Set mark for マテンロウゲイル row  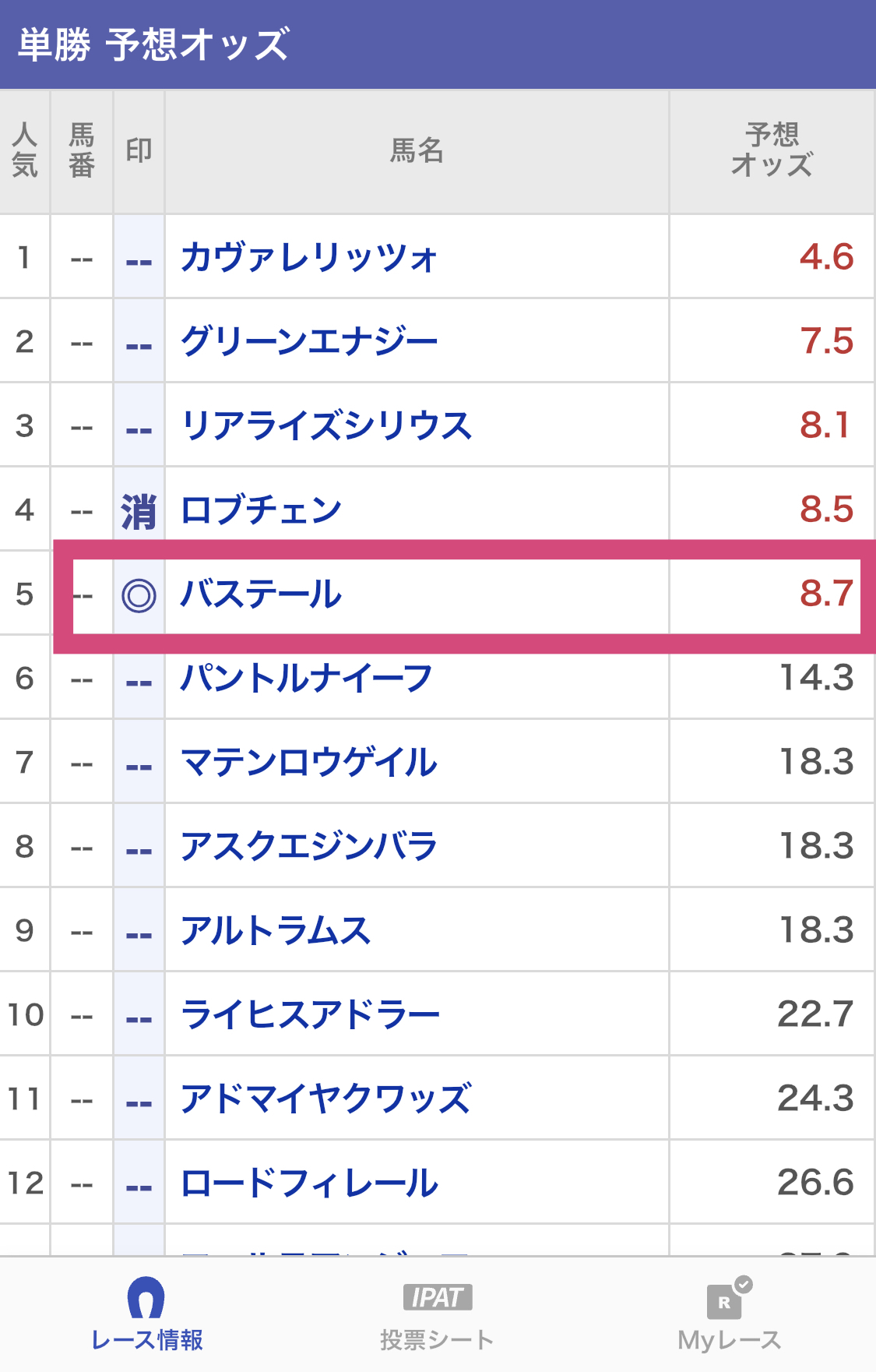click(x=139, y=764)
